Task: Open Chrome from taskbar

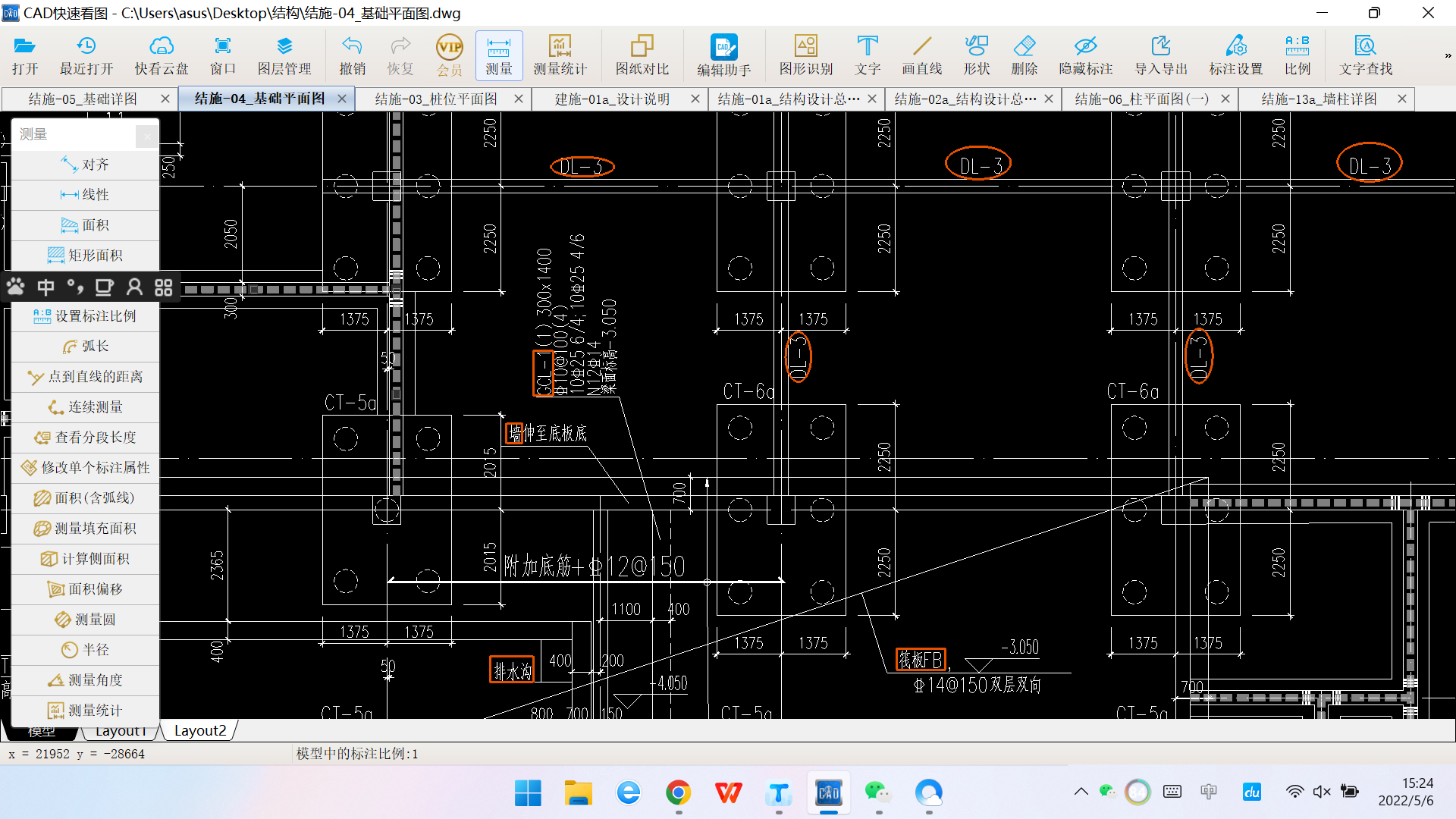Action: pyautogui.click(x=679, y=793)
